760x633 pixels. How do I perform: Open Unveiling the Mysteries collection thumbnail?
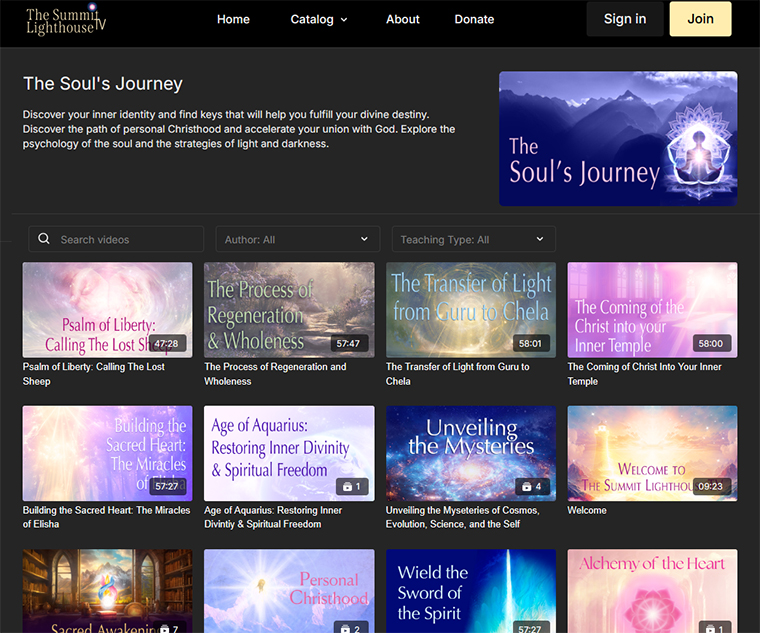471,453
